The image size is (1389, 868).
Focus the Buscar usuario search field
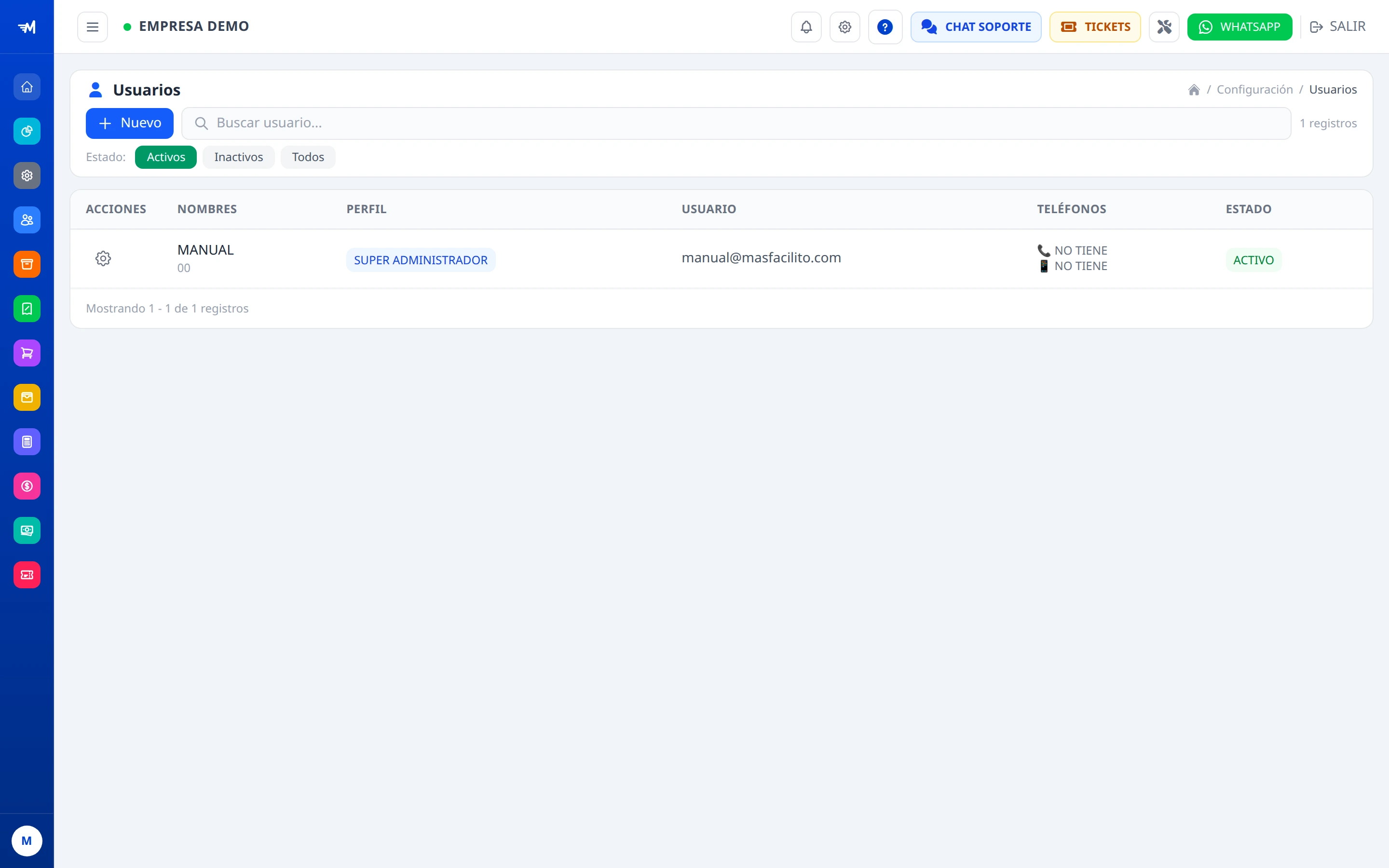pyautogui.click(x=736, y=123)
